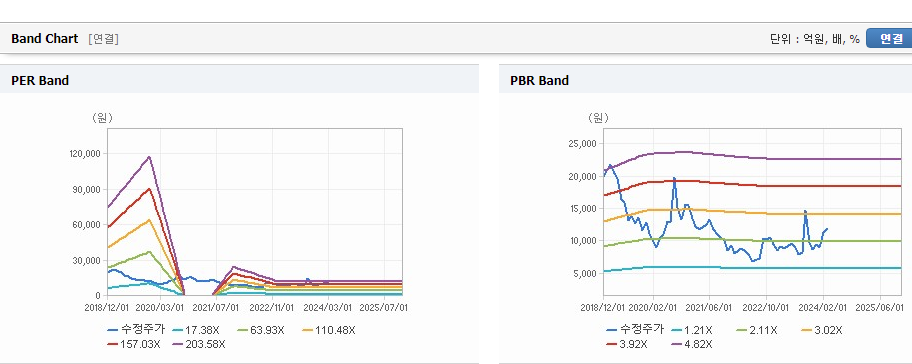
Task: Click the 20,000 y-axis label in PBR chart
Action: pyautogui.click(x=583, y=176)
